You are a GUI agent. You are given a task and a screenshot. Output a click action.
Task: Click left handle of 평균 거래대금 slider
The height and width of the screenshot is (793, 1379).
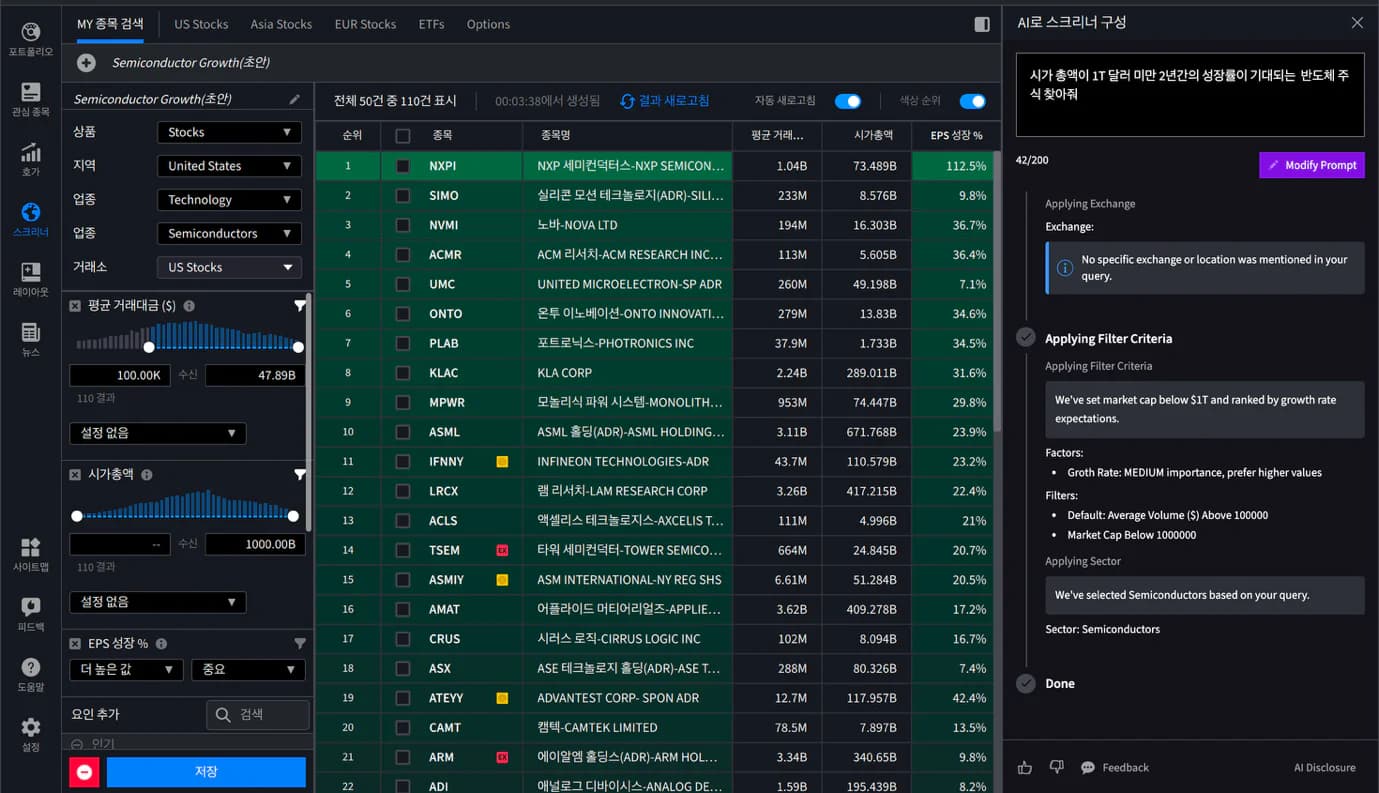coord(149,347)
